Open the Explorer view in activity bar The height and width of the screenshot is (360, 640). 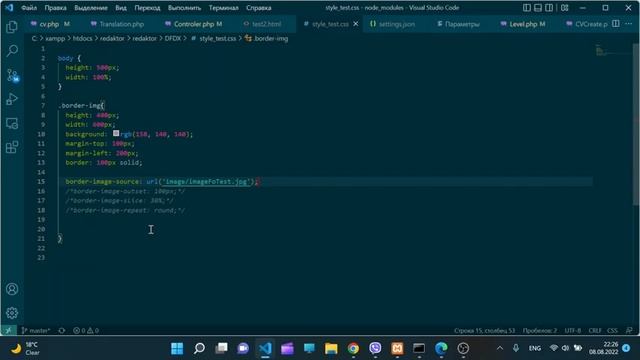click(x=12, y=27)
